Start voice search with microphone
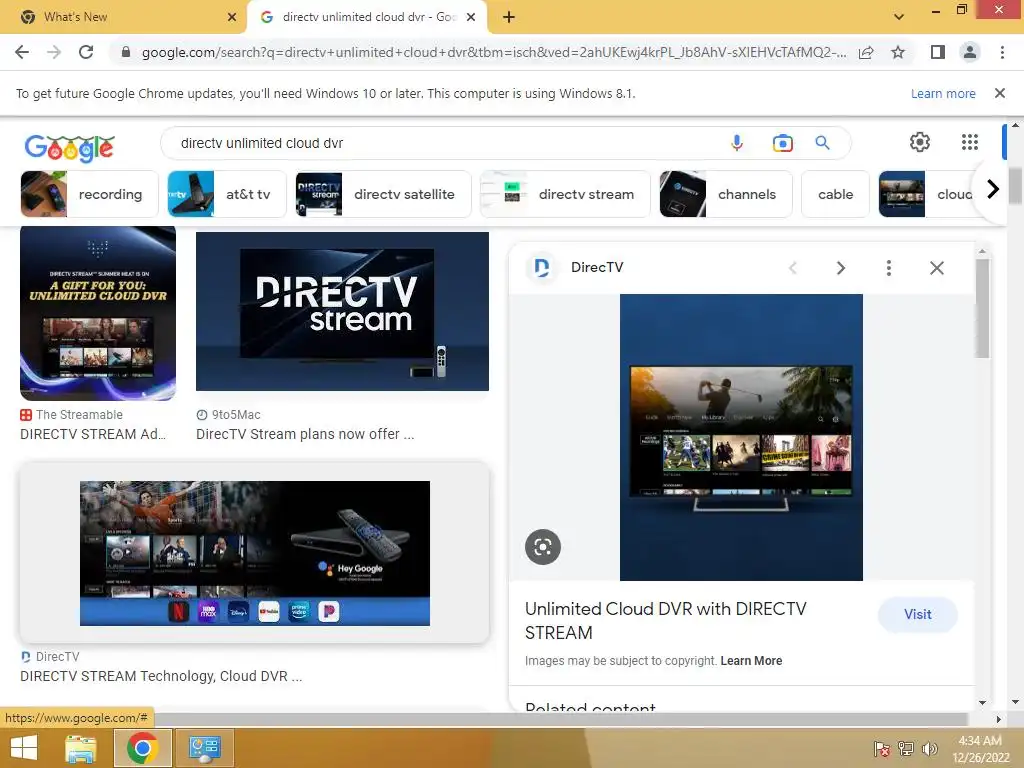The image size is (1024, 768). click(737, 143)
